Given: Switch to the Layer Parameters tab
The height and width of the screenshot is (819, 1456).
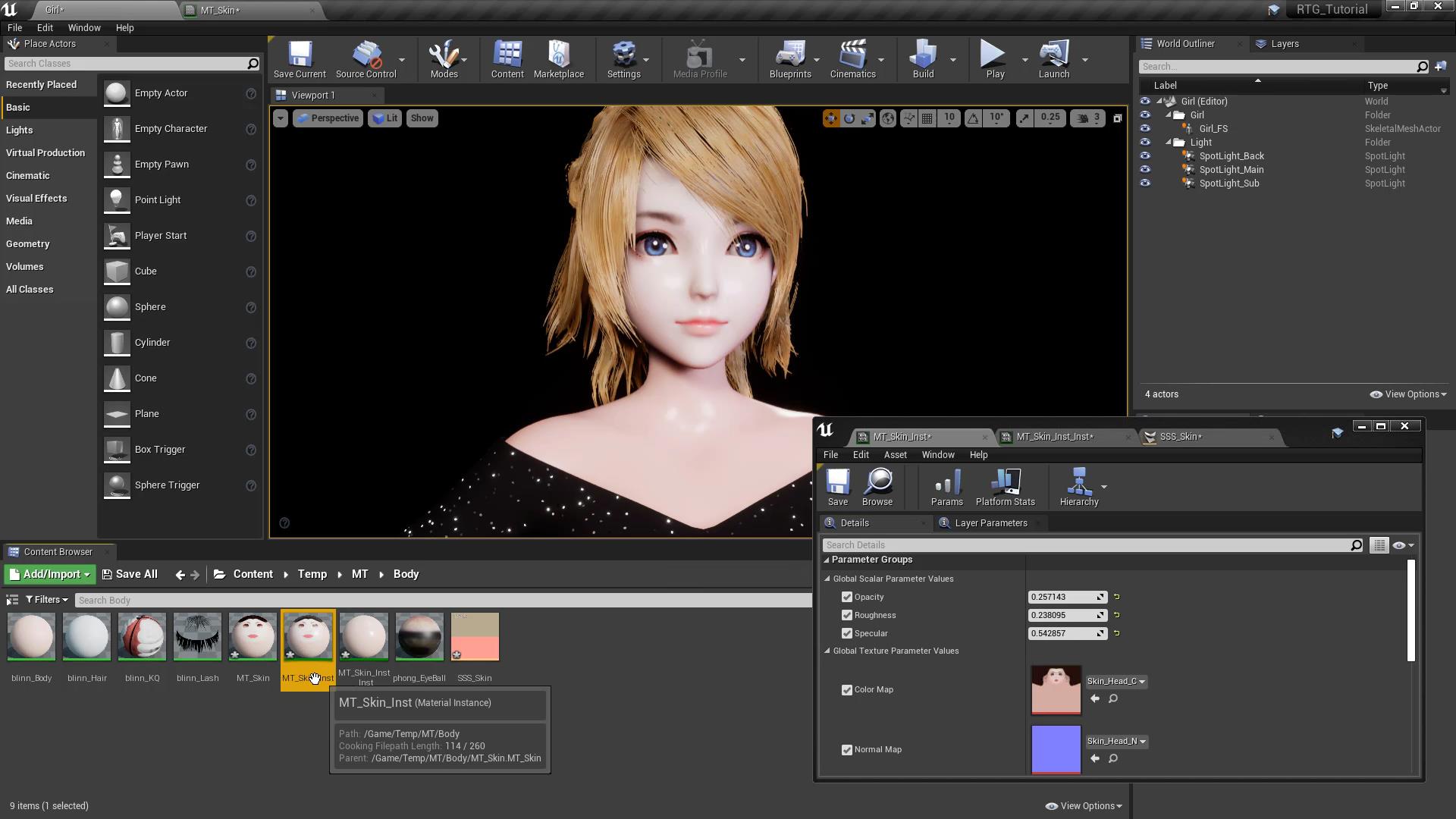Looking at the screenshot, I should [x=990, y=523].
